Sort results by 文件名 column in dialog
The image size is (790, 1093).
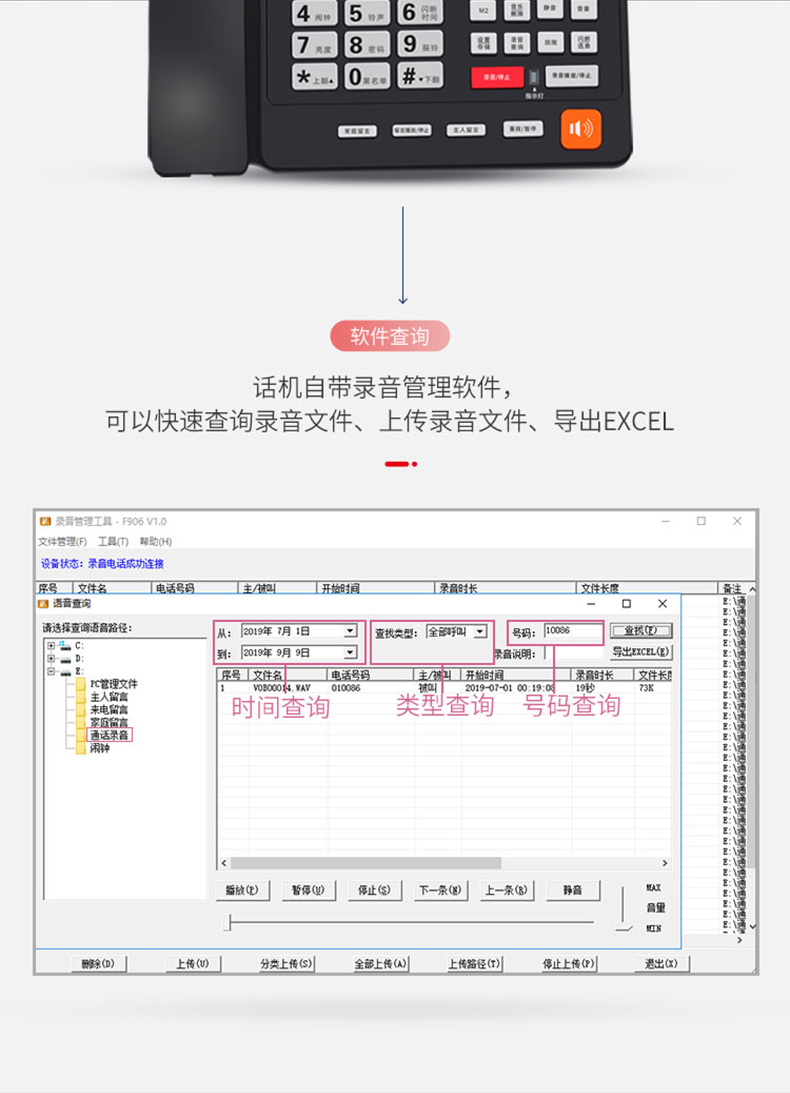(288, 675)
